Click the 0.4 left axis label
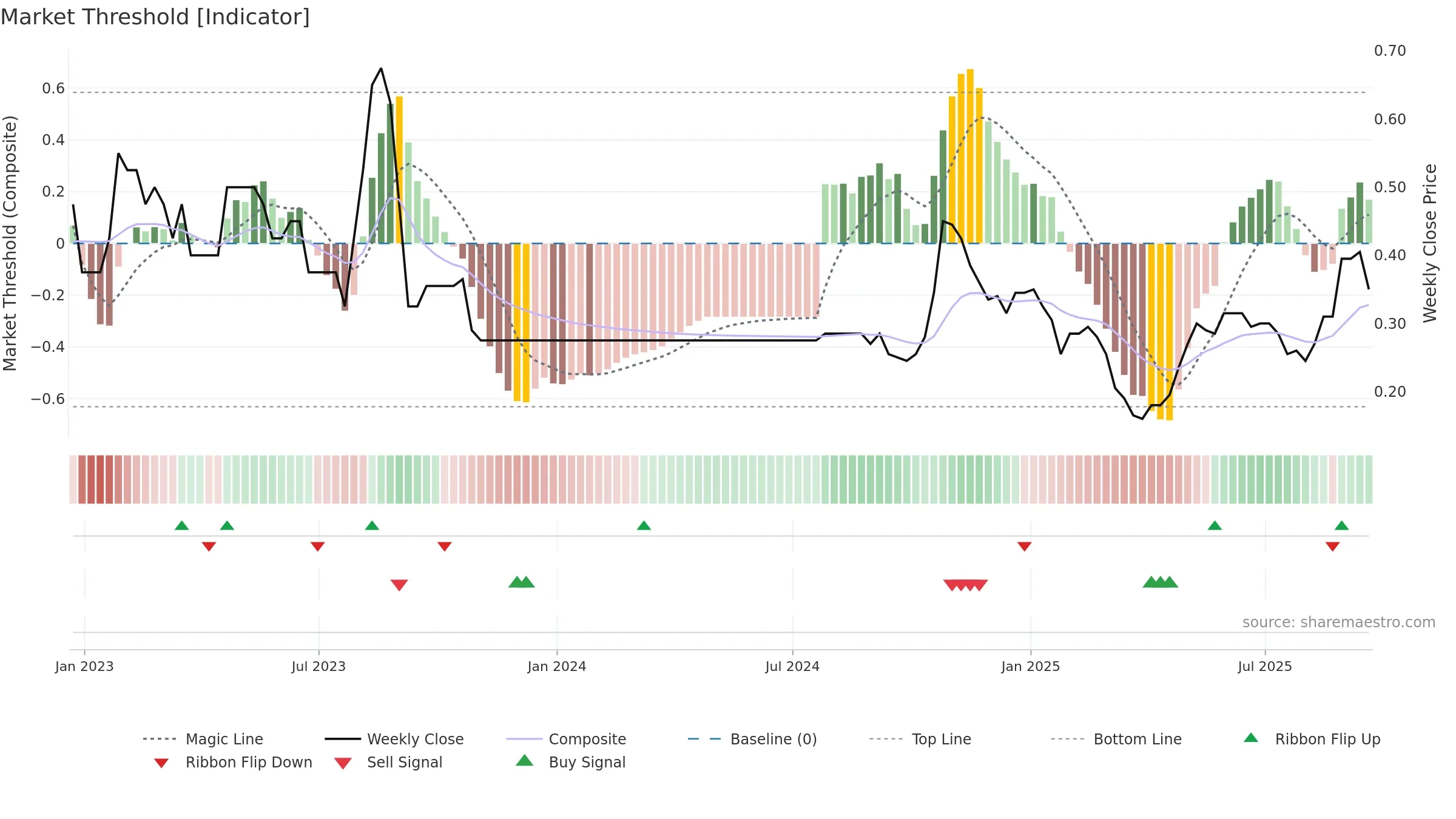1456x819 pixels. (53, 140)
